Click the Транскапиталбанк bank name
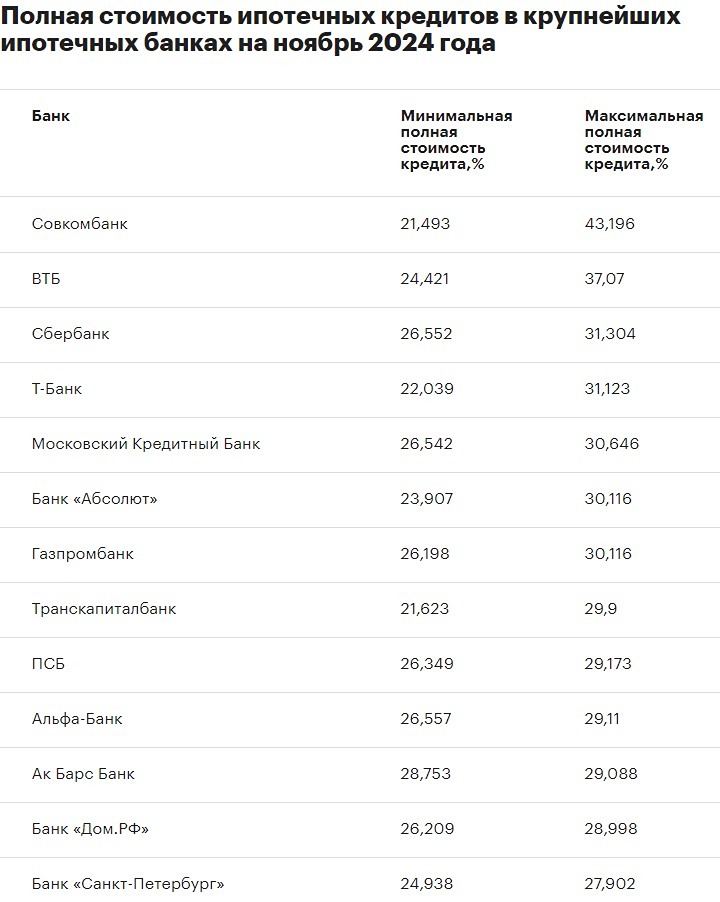The image size is (720, 902). click(x=104, y=609)
